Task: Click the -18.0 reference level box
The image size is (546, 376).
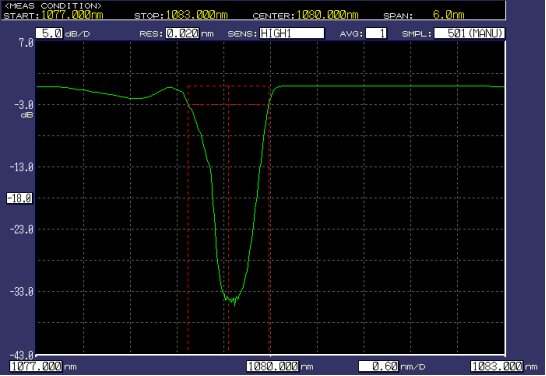Action: click(20, 198)
